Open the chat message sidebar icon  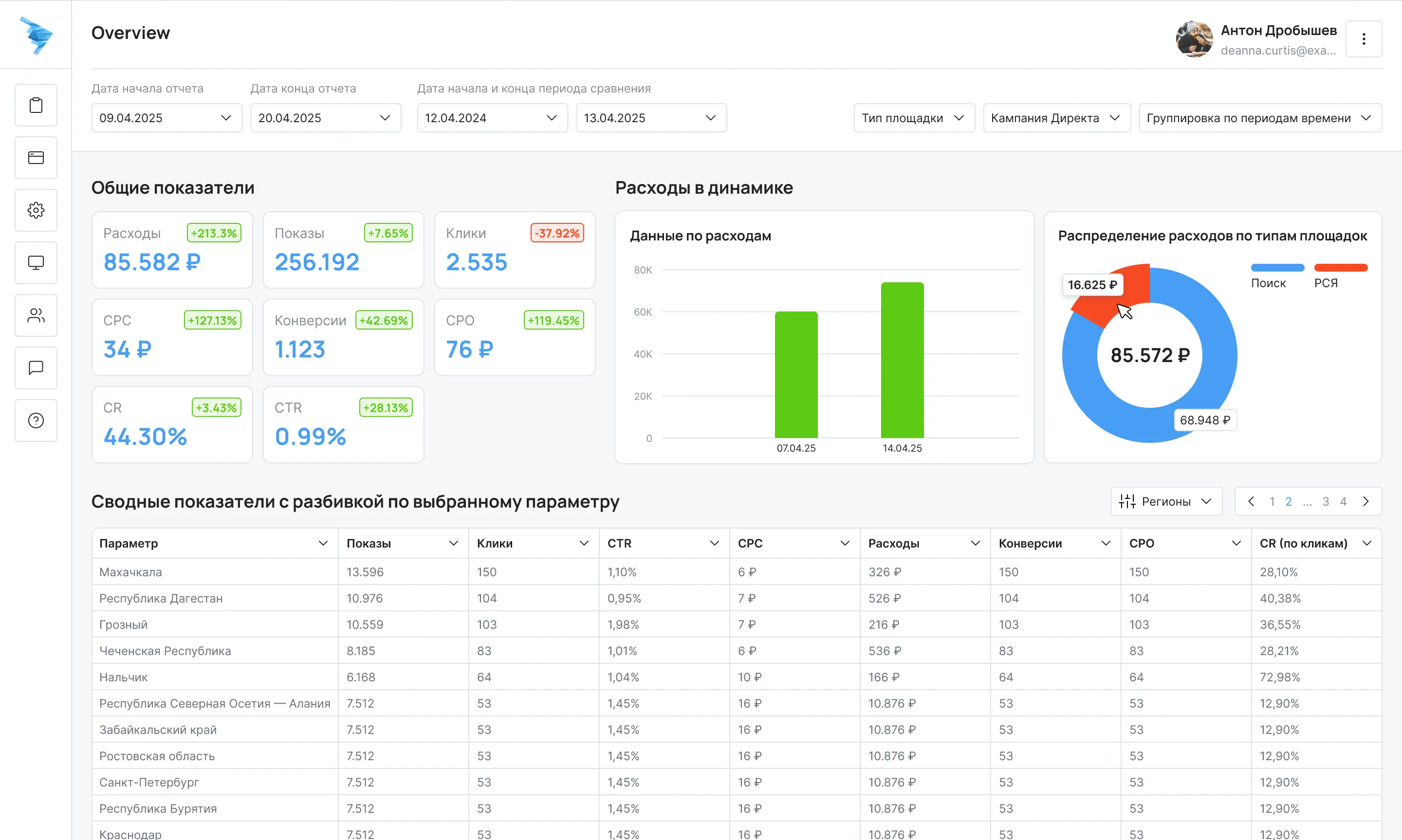click(x=36, y=368)
